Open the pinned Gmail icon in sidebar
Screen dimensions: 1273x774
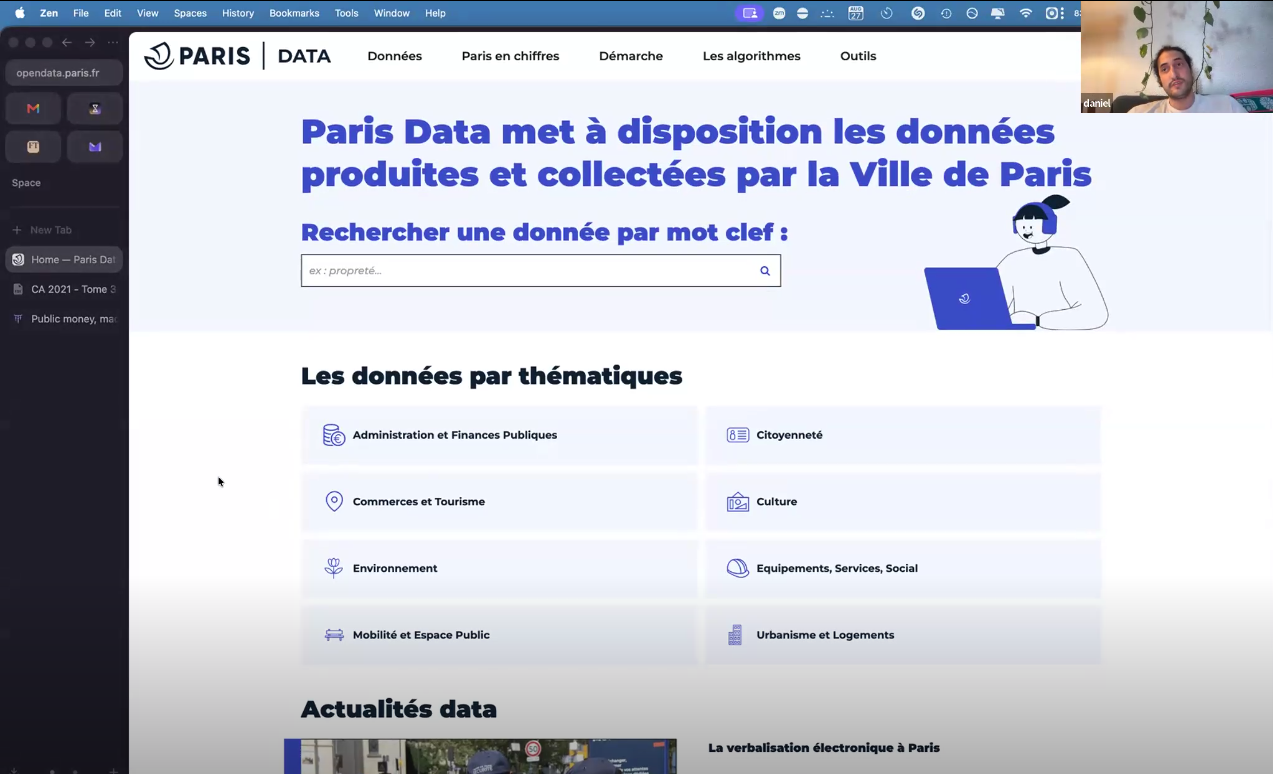pos(34,108)
